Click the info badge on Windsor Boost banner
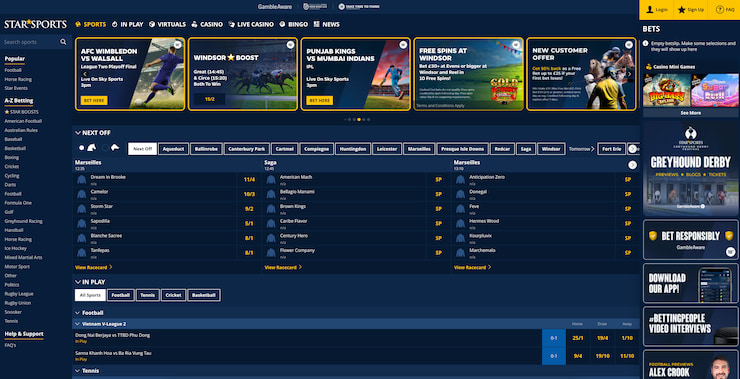The height and width of the screenshot is (379, 740). click(x=290, y=45)
